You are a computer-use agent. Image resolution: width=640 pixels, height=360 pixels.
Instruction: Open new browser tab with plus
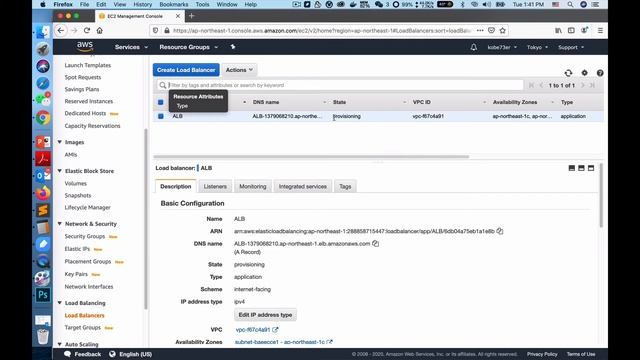pos(191,16)
